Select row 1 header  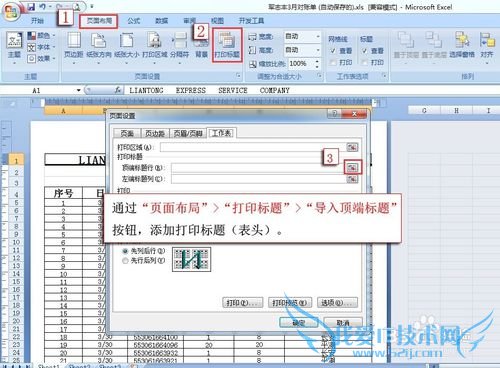click(x=16, y=161)
